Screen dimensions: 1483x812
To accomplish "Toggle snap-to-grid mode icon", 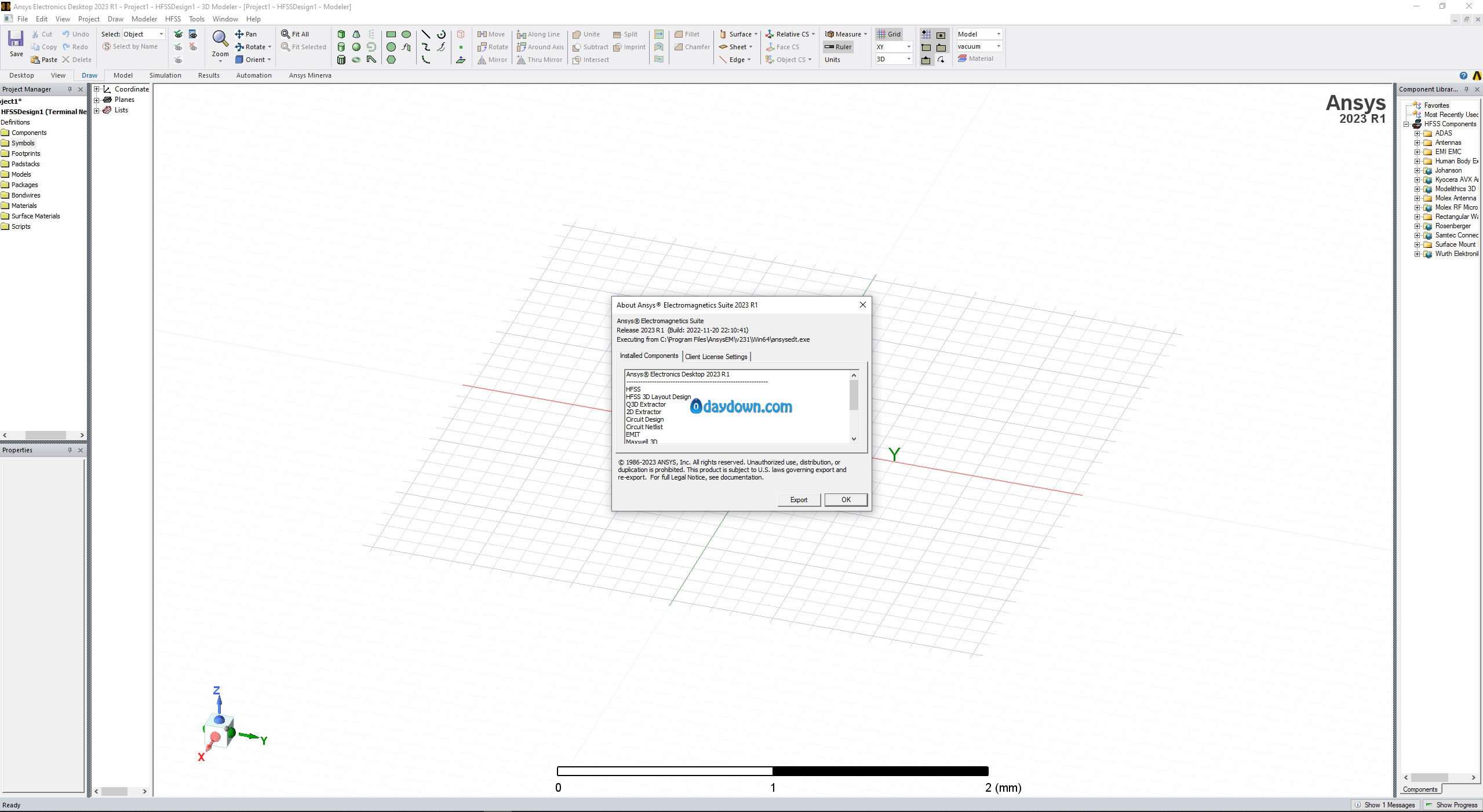I will (x=926, y=34).
